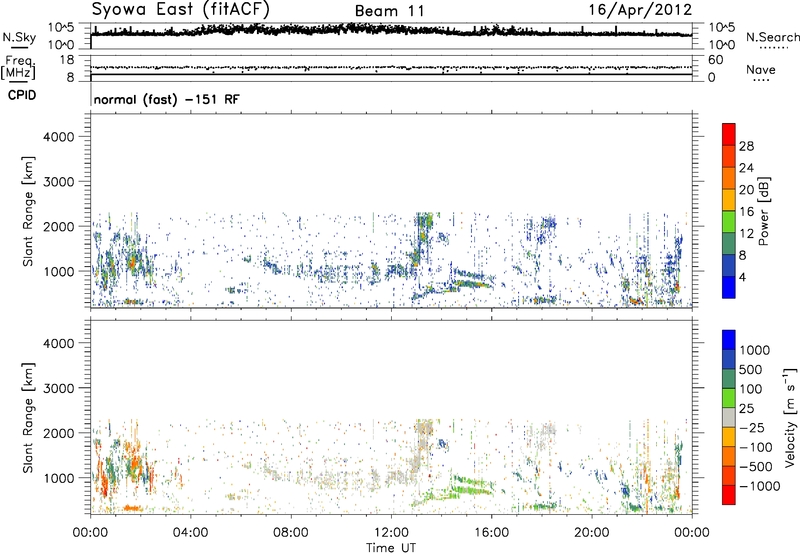Click the 'normal (fast) -151 RF' text
This screenshot has width=800, height=554.
coord(166,99)
